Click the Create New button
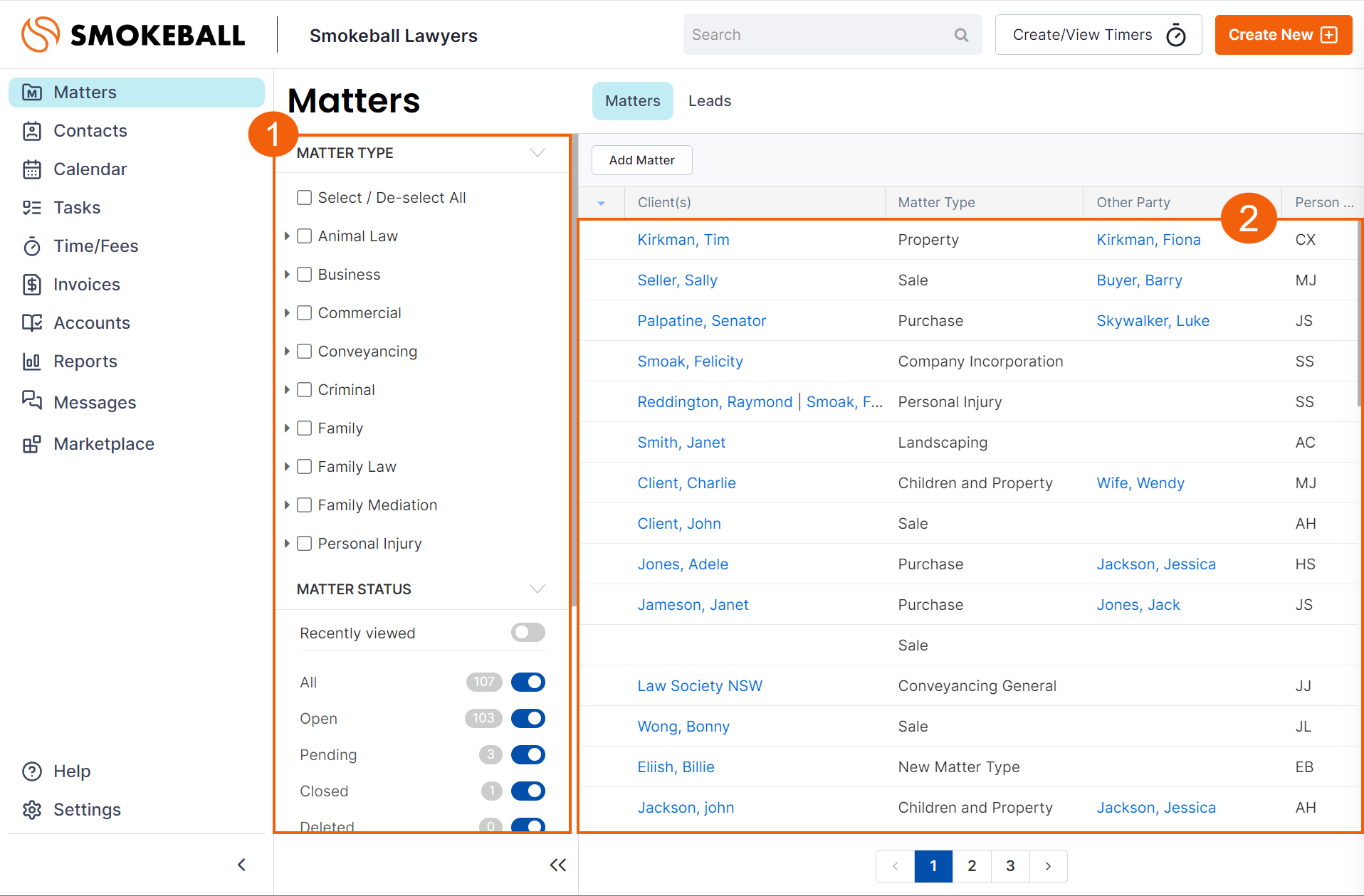This screenshot has height=896, width=1364. pyautogui.click(x=1284, y=35)
